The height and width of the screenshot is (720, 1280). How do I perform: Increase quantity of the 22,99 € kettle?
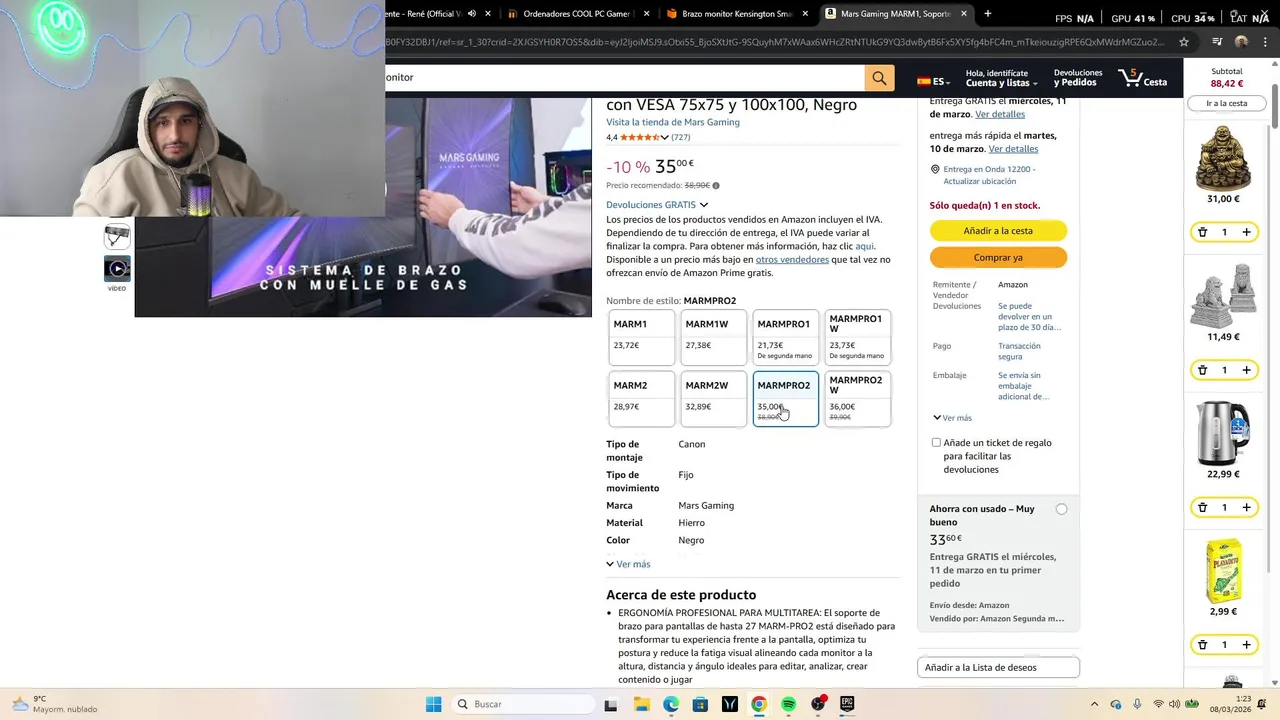(x=1246, y=507)
